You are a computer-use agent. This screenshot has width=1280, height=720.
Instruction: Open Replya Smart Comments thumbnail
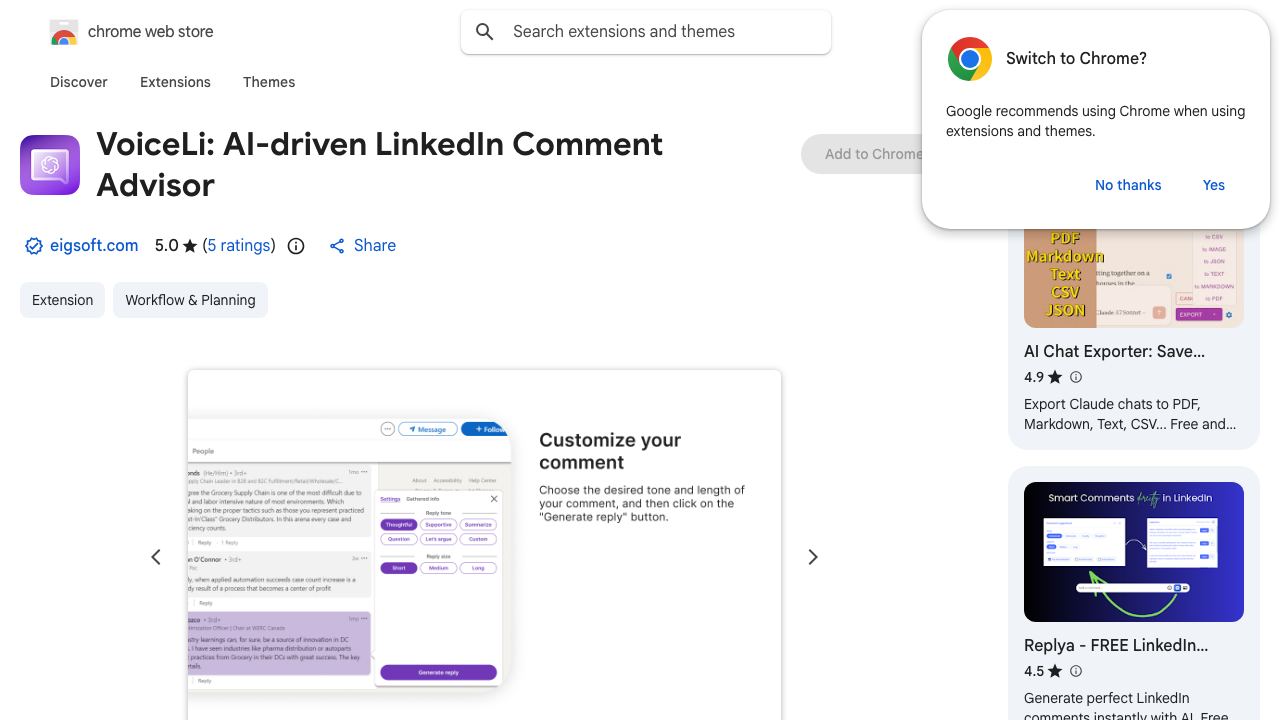(1134, 552)
